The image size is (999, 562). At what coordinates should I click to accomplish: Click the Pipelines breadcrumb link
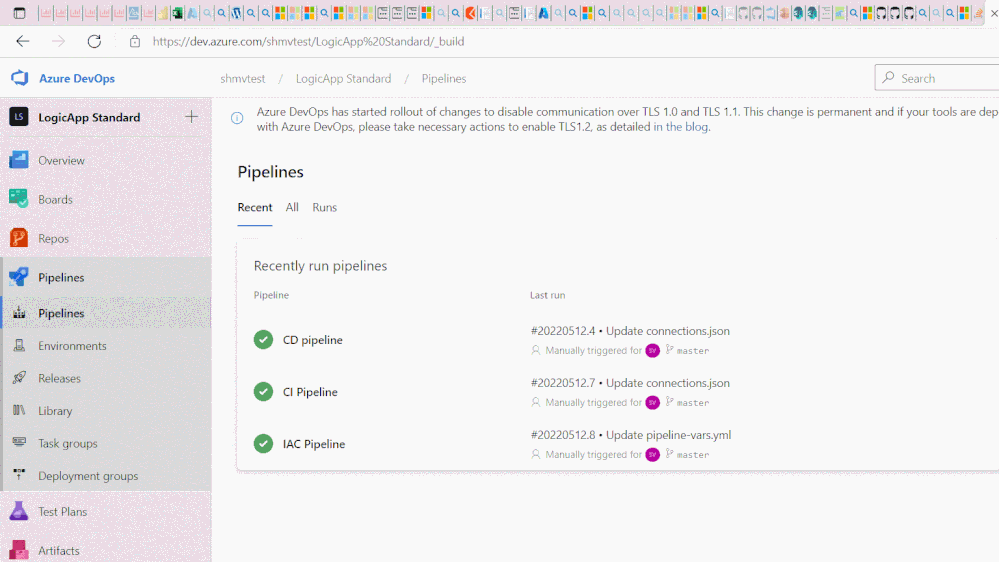coord(444,78)
